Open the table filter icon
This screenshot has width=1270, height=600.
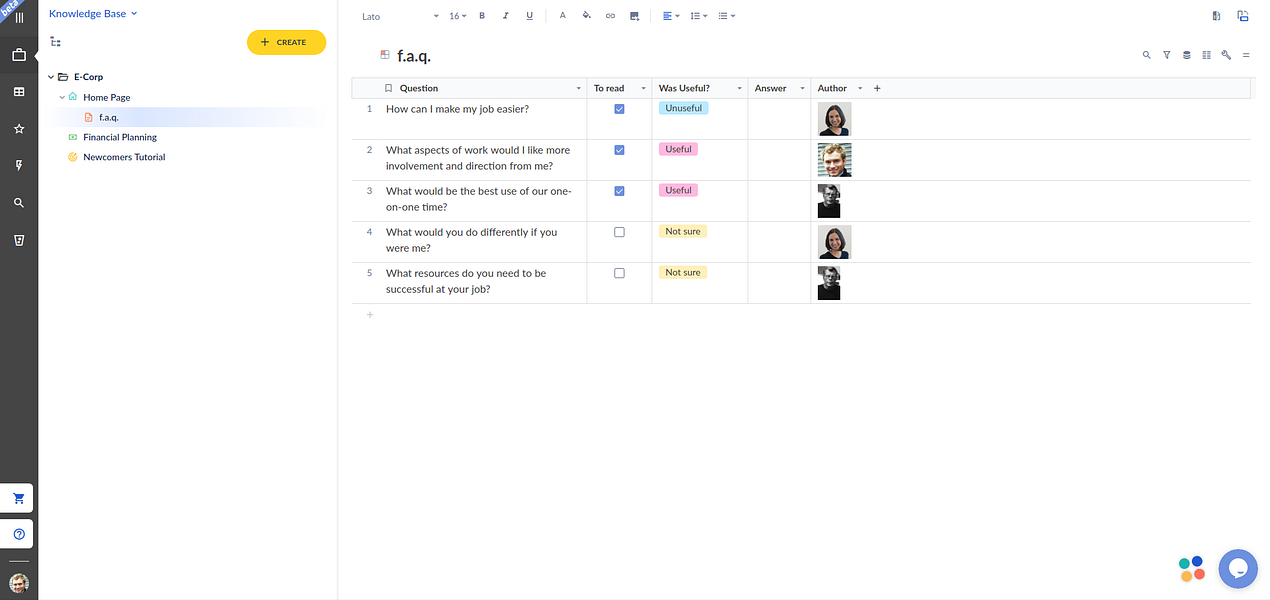(x=1166, y=55)
